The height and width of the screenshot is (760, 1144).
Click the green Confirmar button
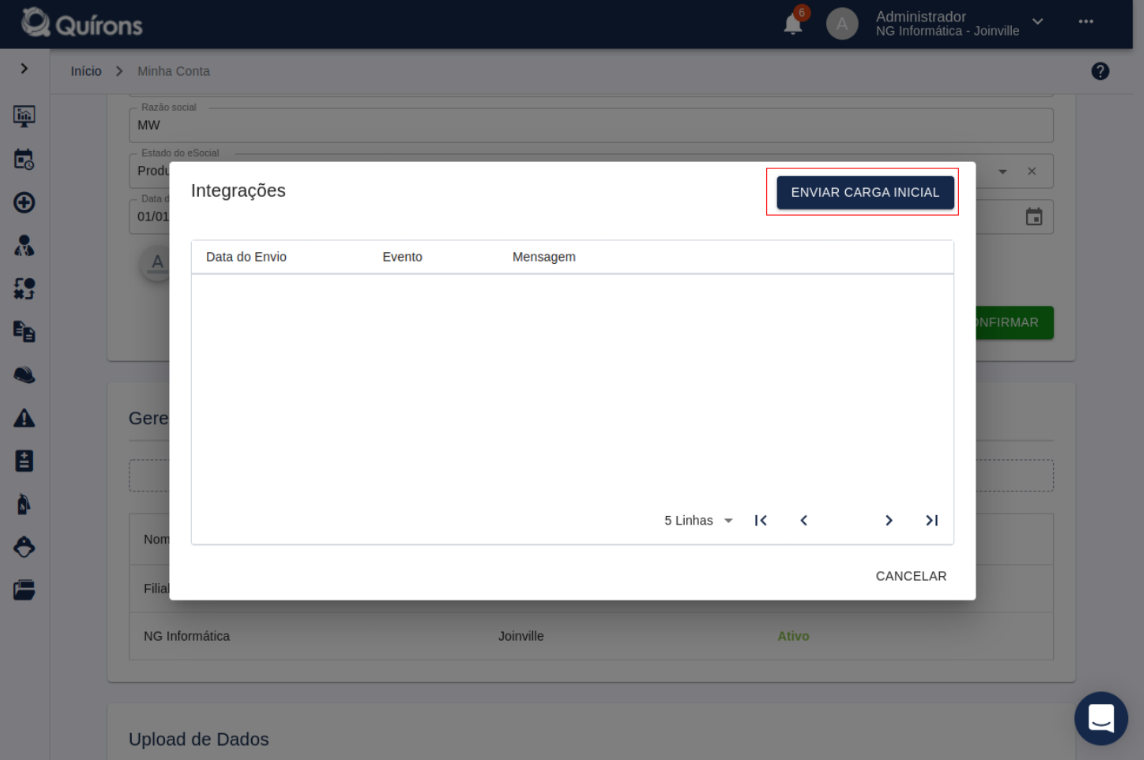tap(1015, 322)
